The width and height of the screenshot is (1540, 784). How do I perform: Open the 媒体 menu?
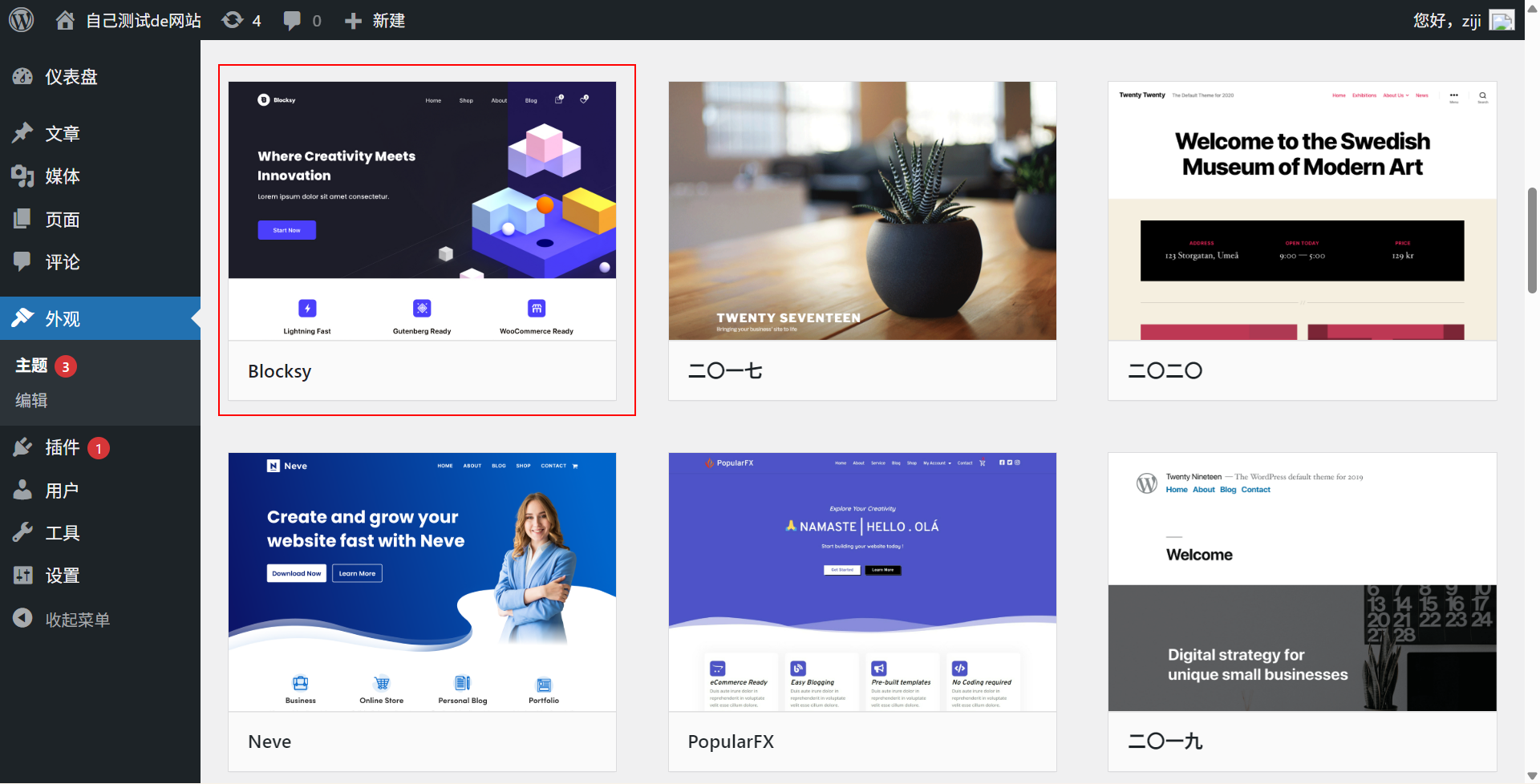[100, 176]
